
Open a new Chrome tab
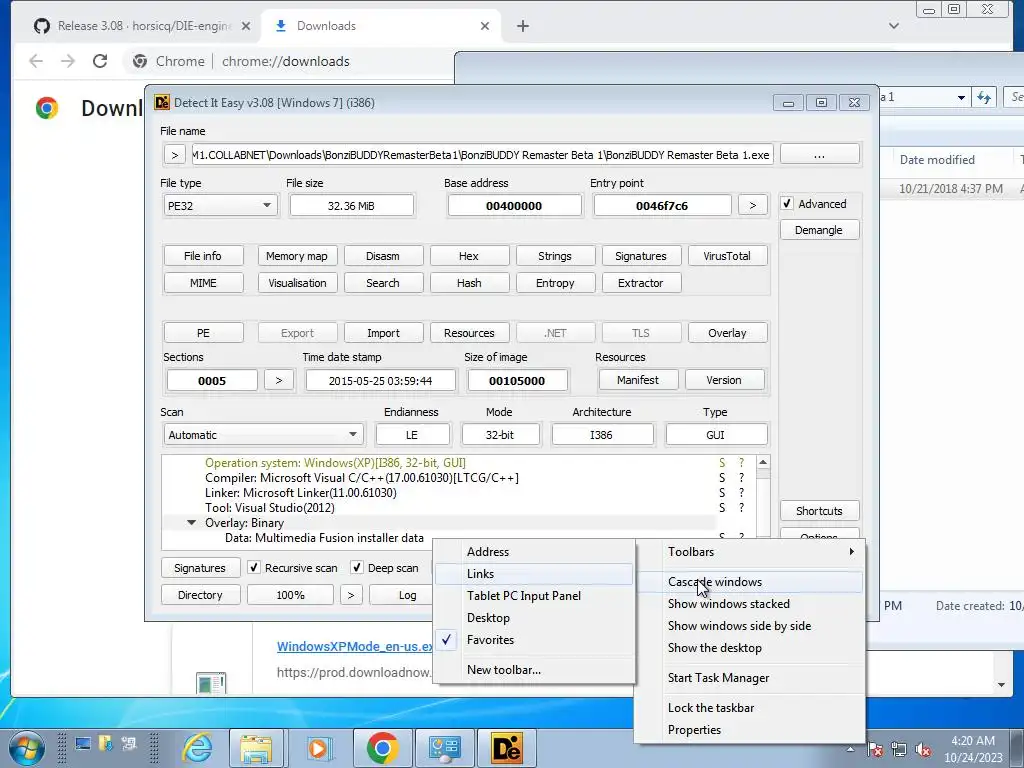[x=523, y=26]
